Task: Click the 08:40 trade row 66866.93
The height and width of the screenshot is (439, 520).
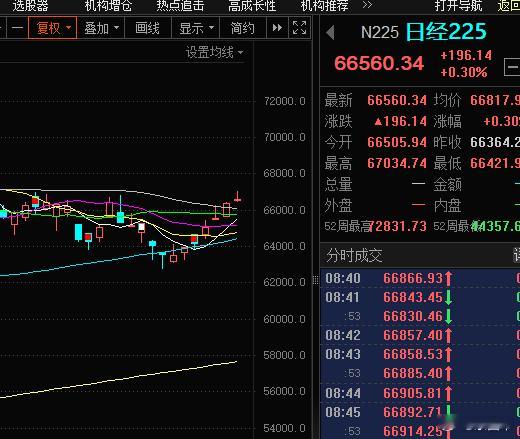Action: tap(420, 278)
